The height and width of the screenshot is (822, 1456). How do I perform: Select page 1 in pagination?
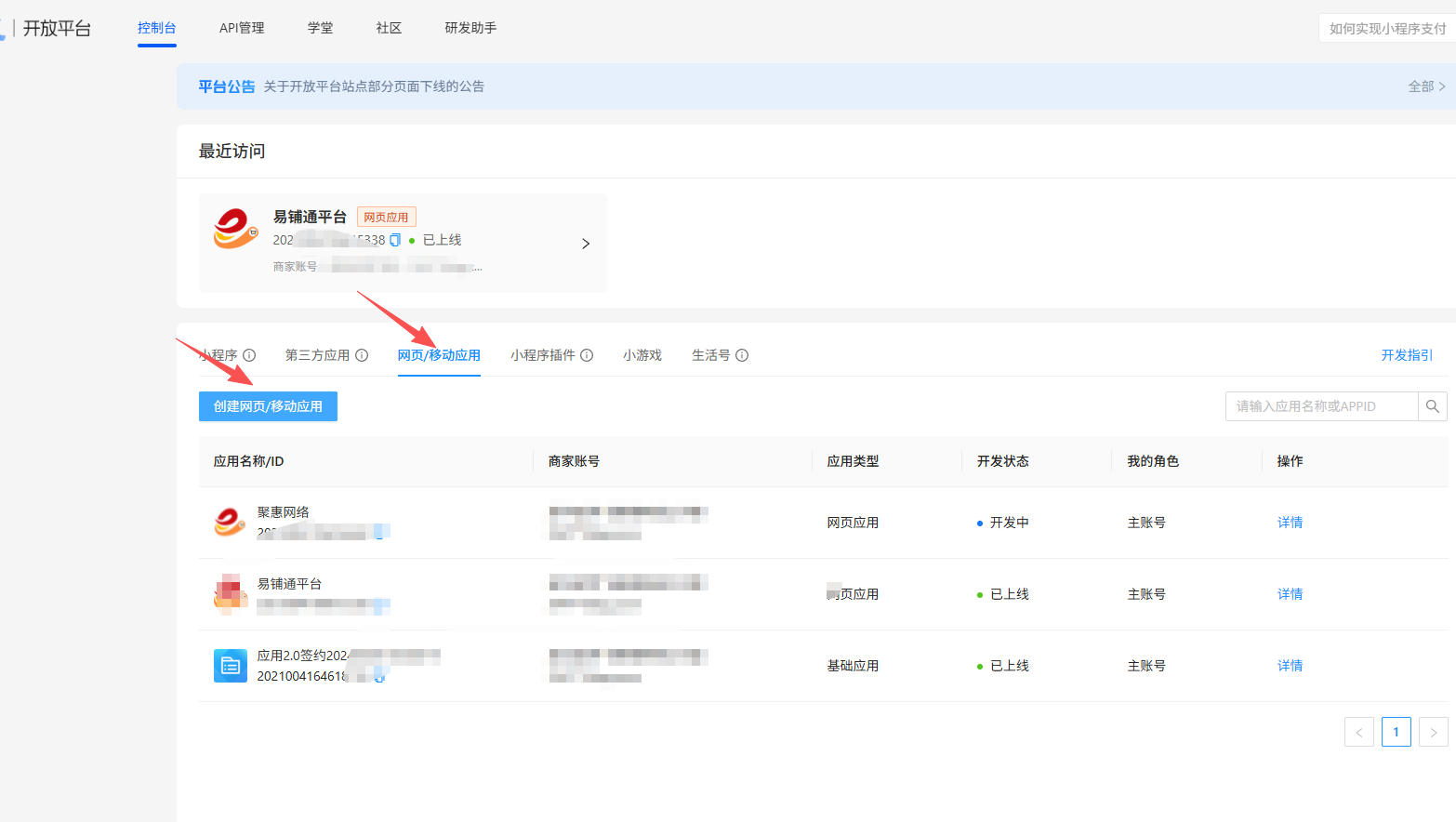click(1396, 733)
